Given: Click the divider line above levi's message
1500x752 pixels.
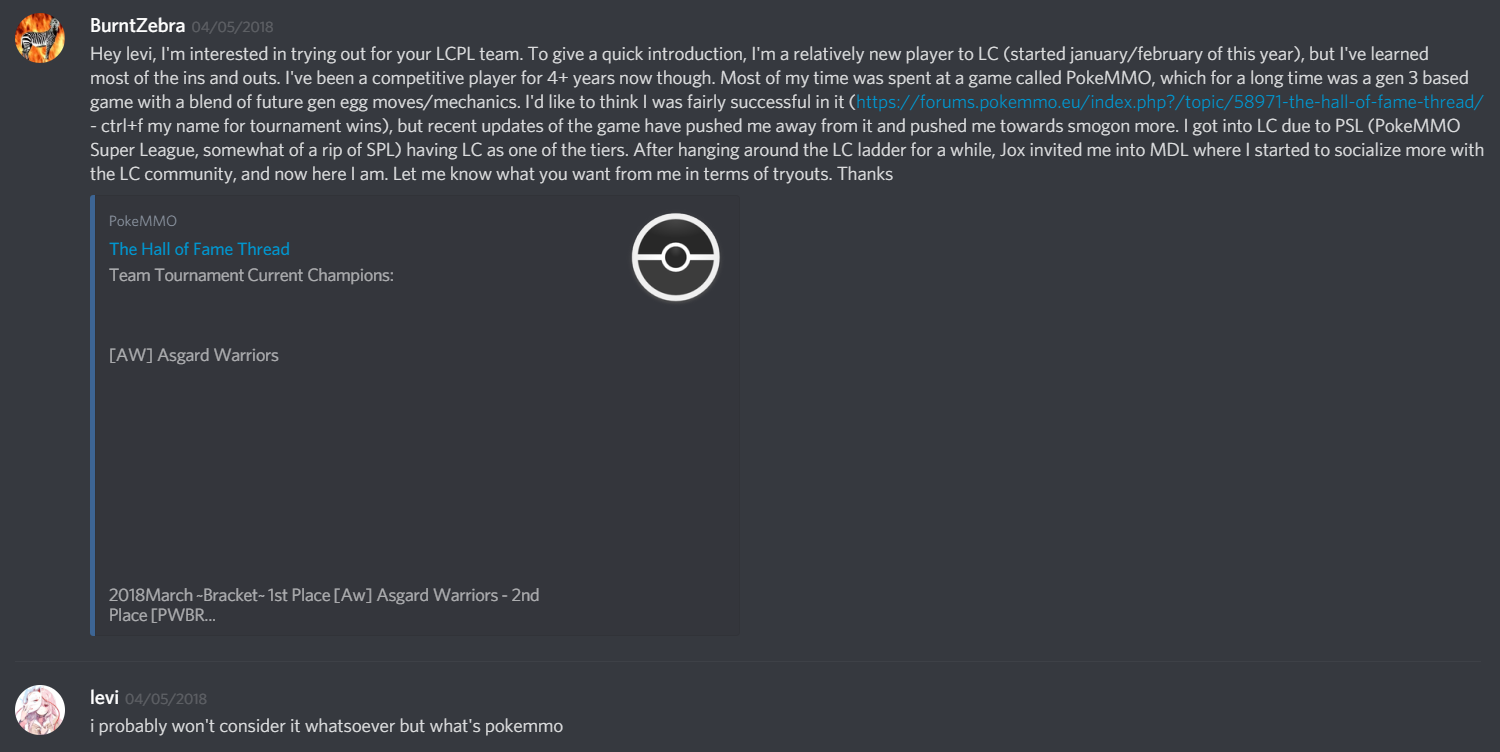Looking at the screenshot, I should (x=748, y=661).
